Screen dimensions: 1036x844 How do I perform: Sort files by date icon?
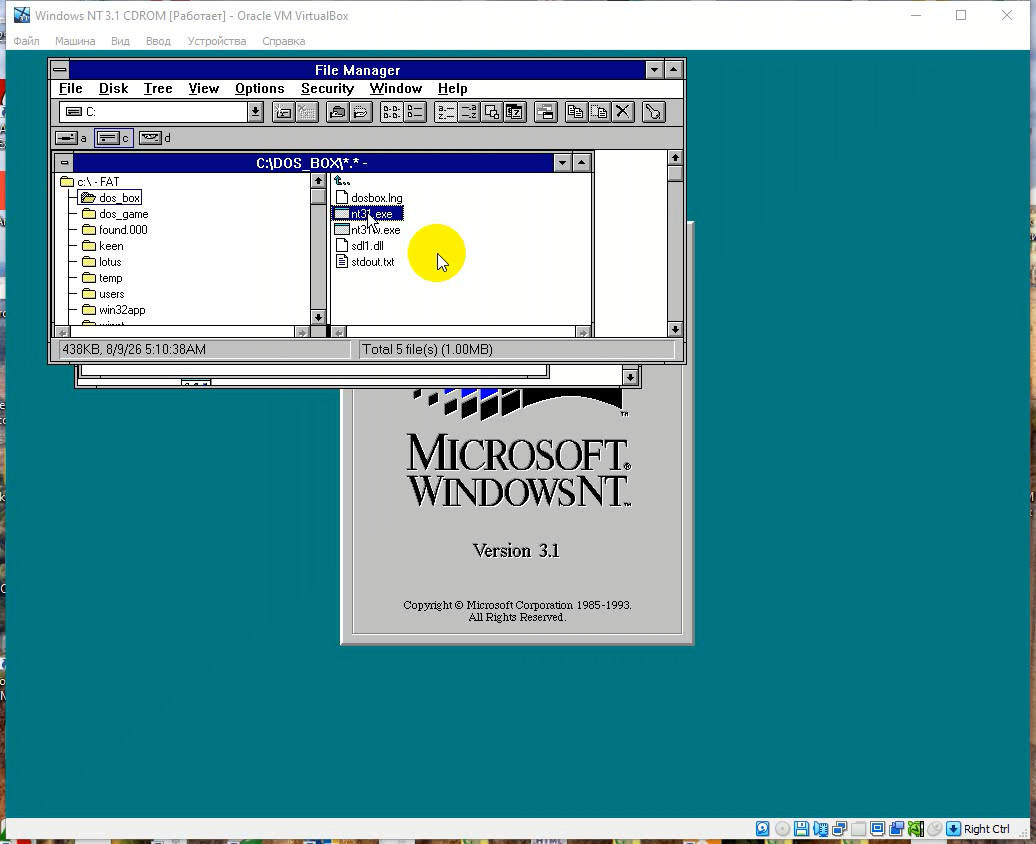[515, 112]
